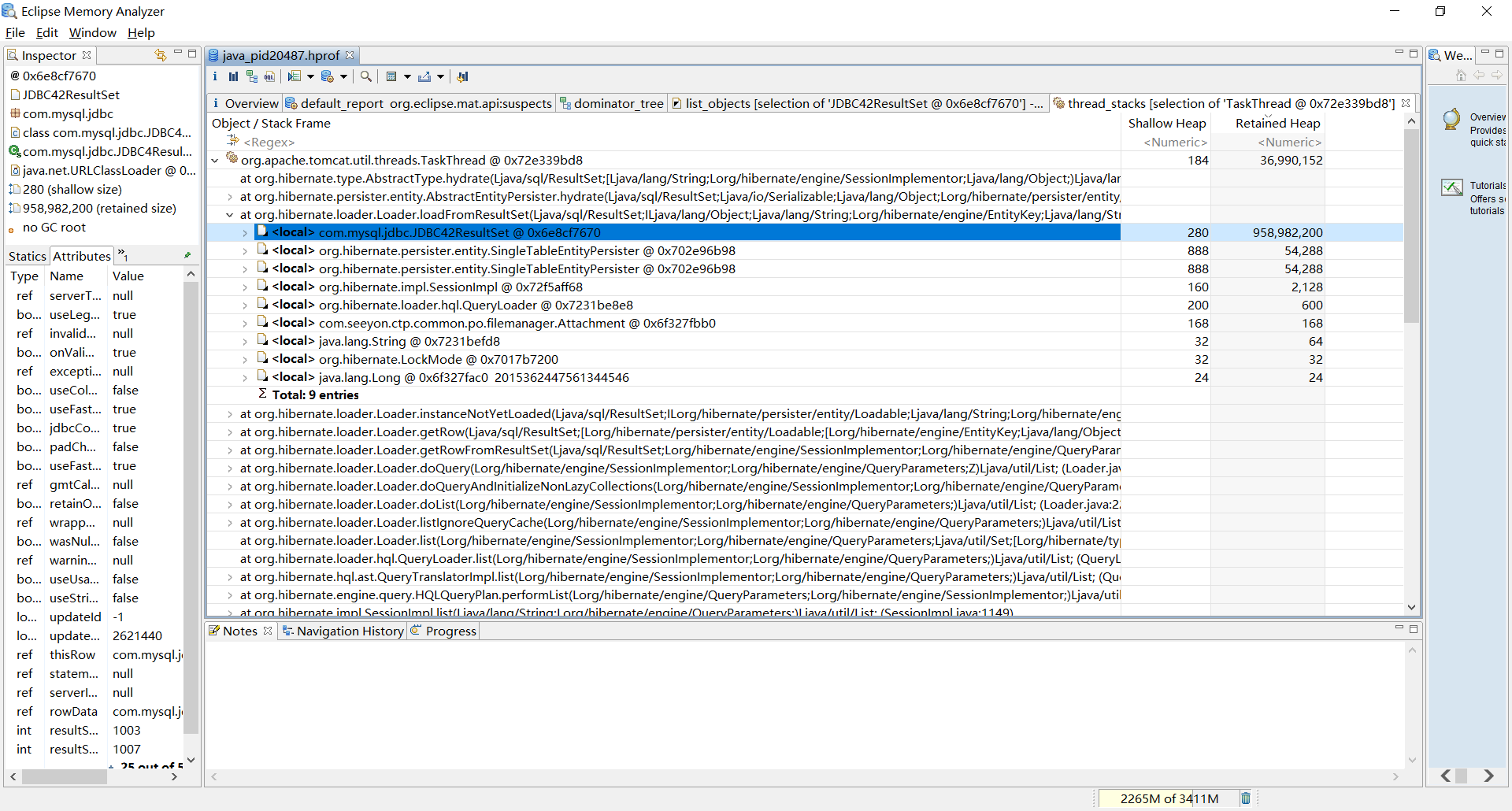Minimize the Notes panel area
This screenshot has width=1512, height=811.
pyautogui.click(x=1399, y=628)
